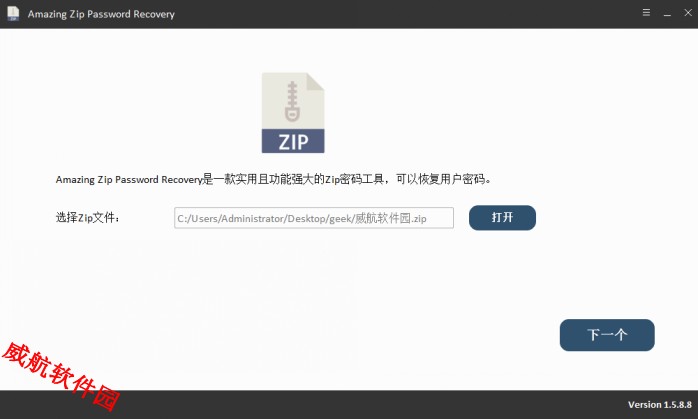698x419 pixels.
Task: Click the 选择Zip文件 label
Action: click(x=87, y=218)
